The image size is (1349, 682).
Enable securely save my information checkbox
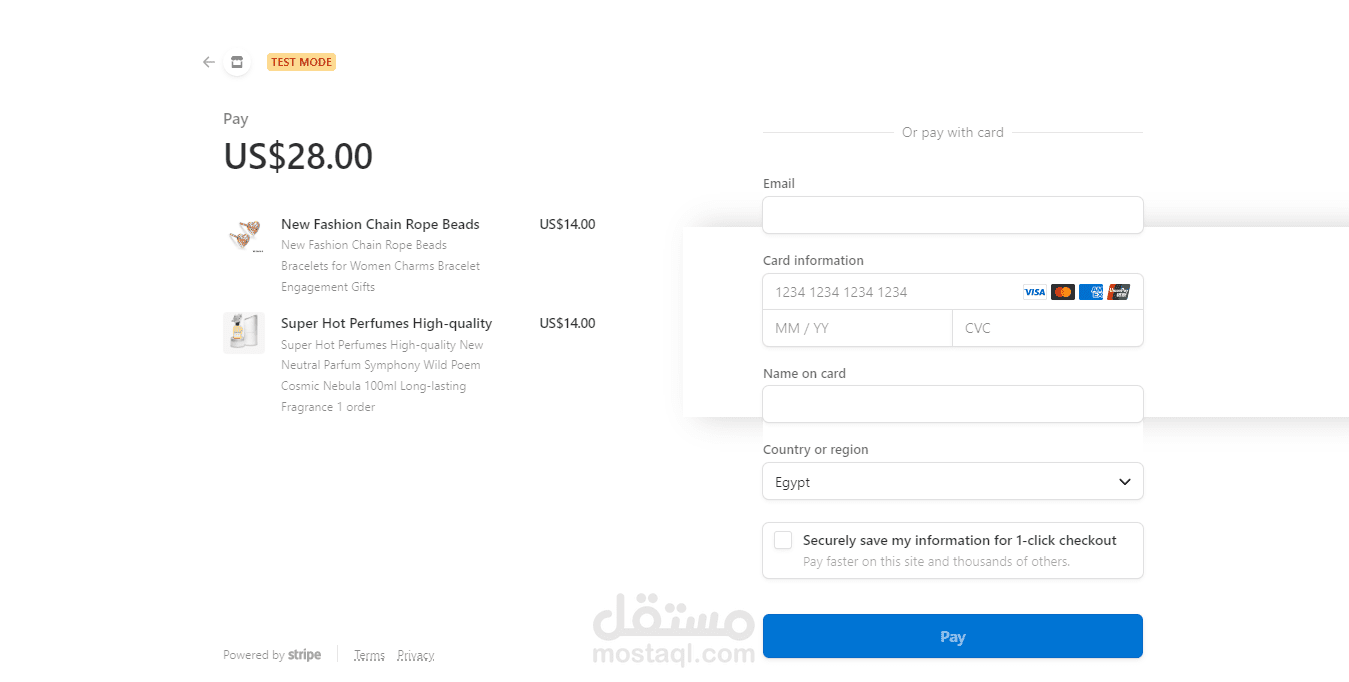[783, 540]
